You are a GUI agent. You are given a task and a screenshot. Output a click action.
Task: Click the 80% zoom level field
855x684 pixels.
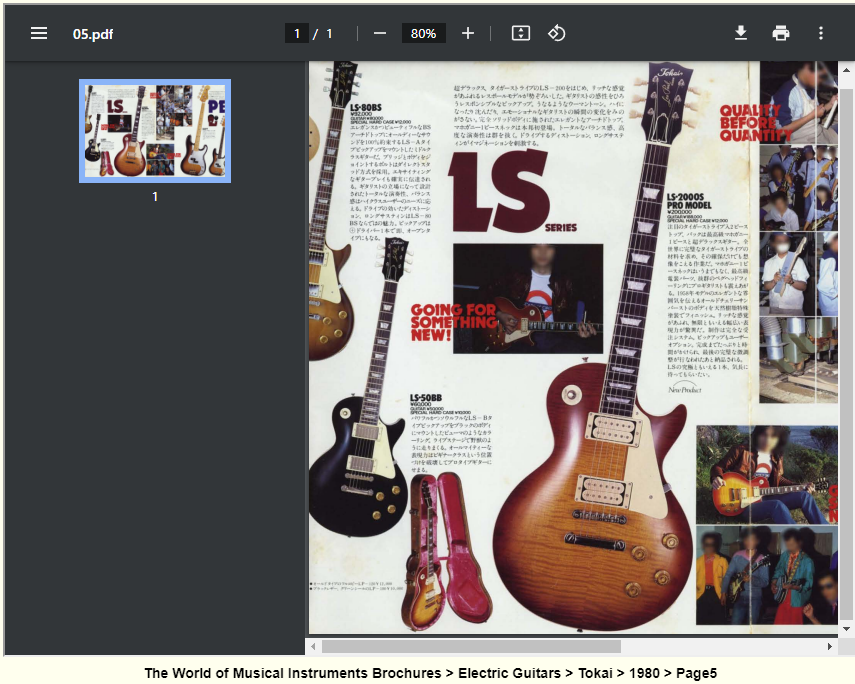point(424,33)
